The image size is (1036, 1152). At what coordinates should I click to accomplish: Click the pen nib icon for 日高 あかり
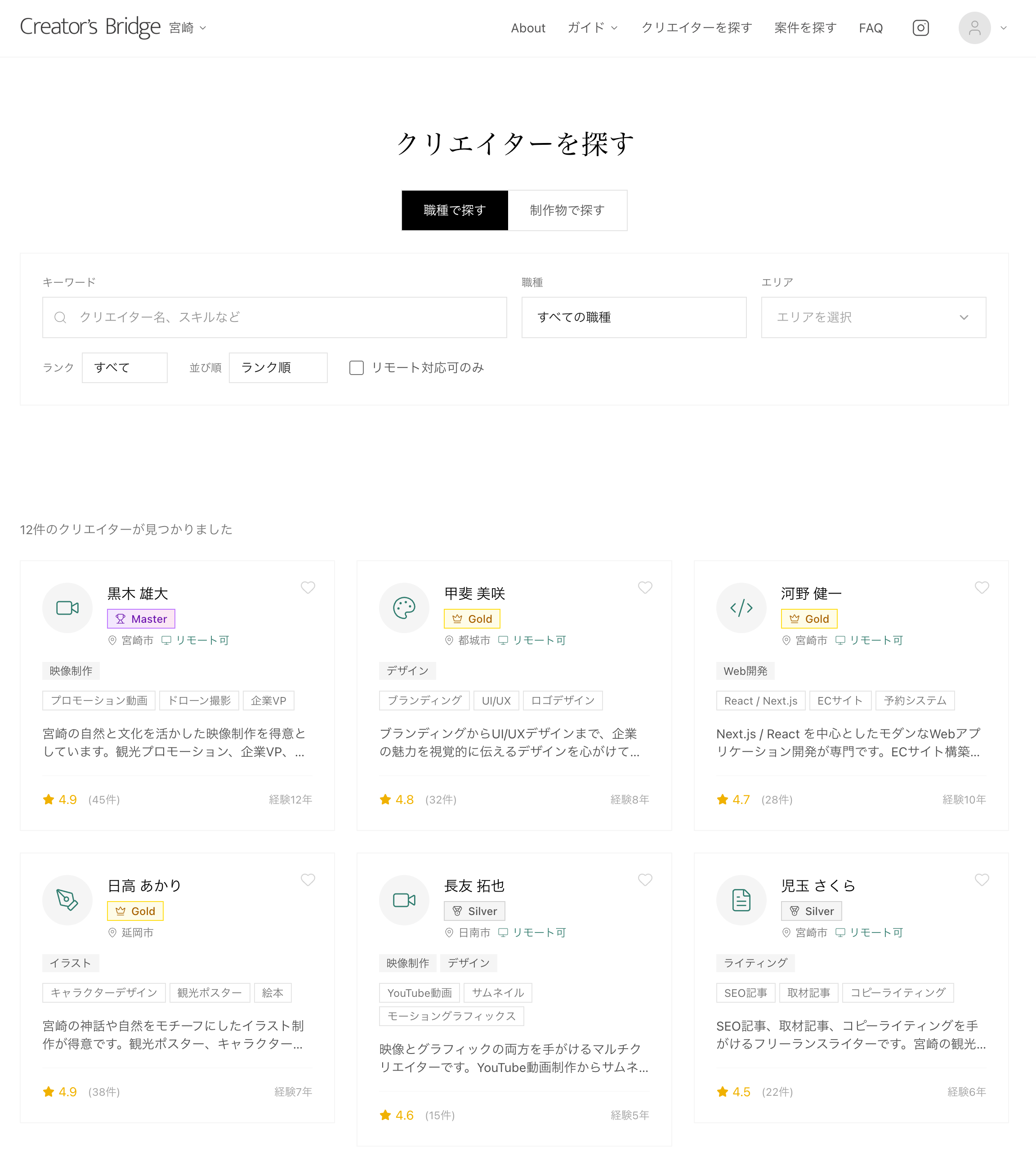coord(67,900)
